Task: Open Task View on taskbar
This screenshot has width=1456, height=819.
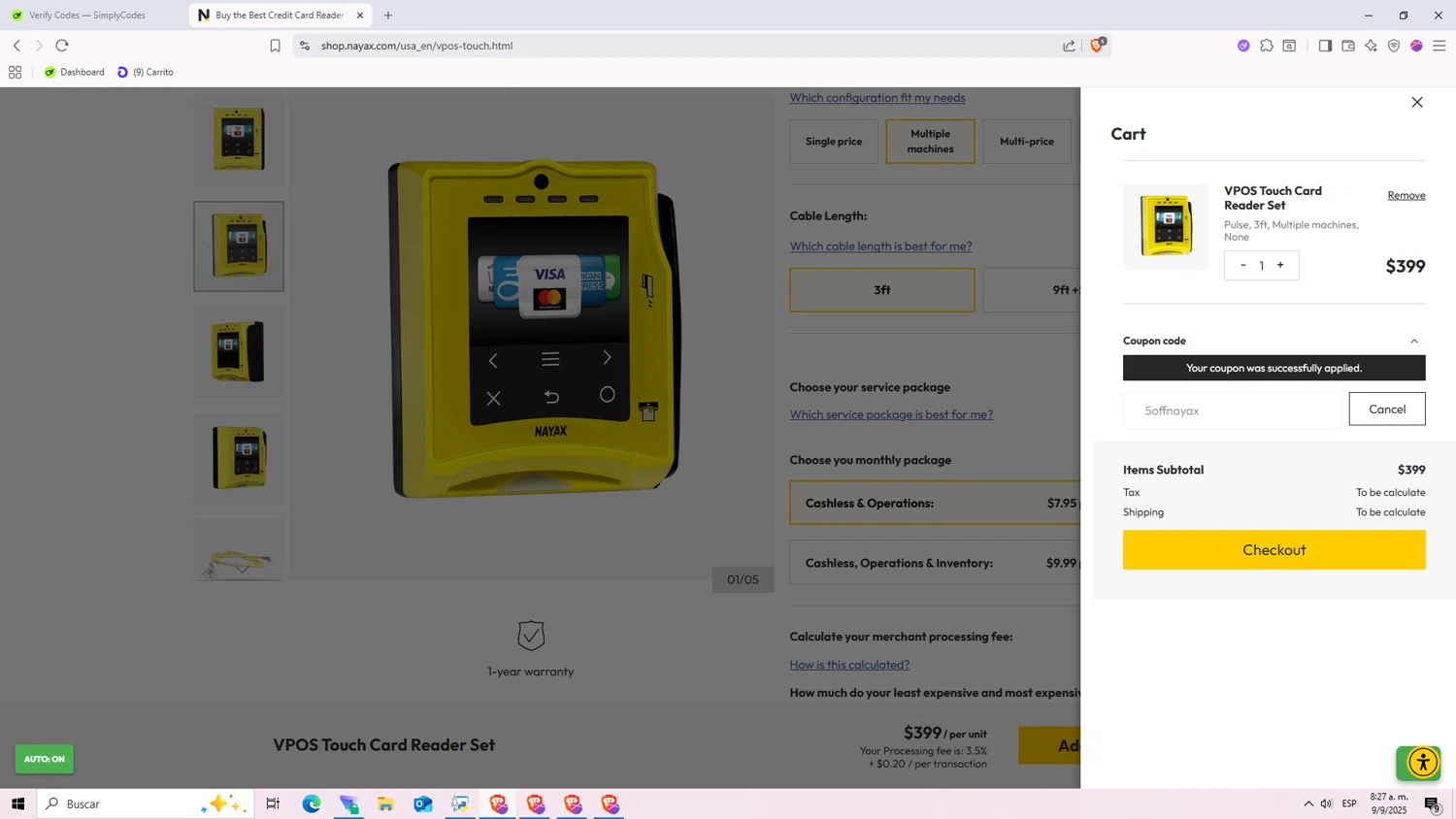Action: click(273, 803)
